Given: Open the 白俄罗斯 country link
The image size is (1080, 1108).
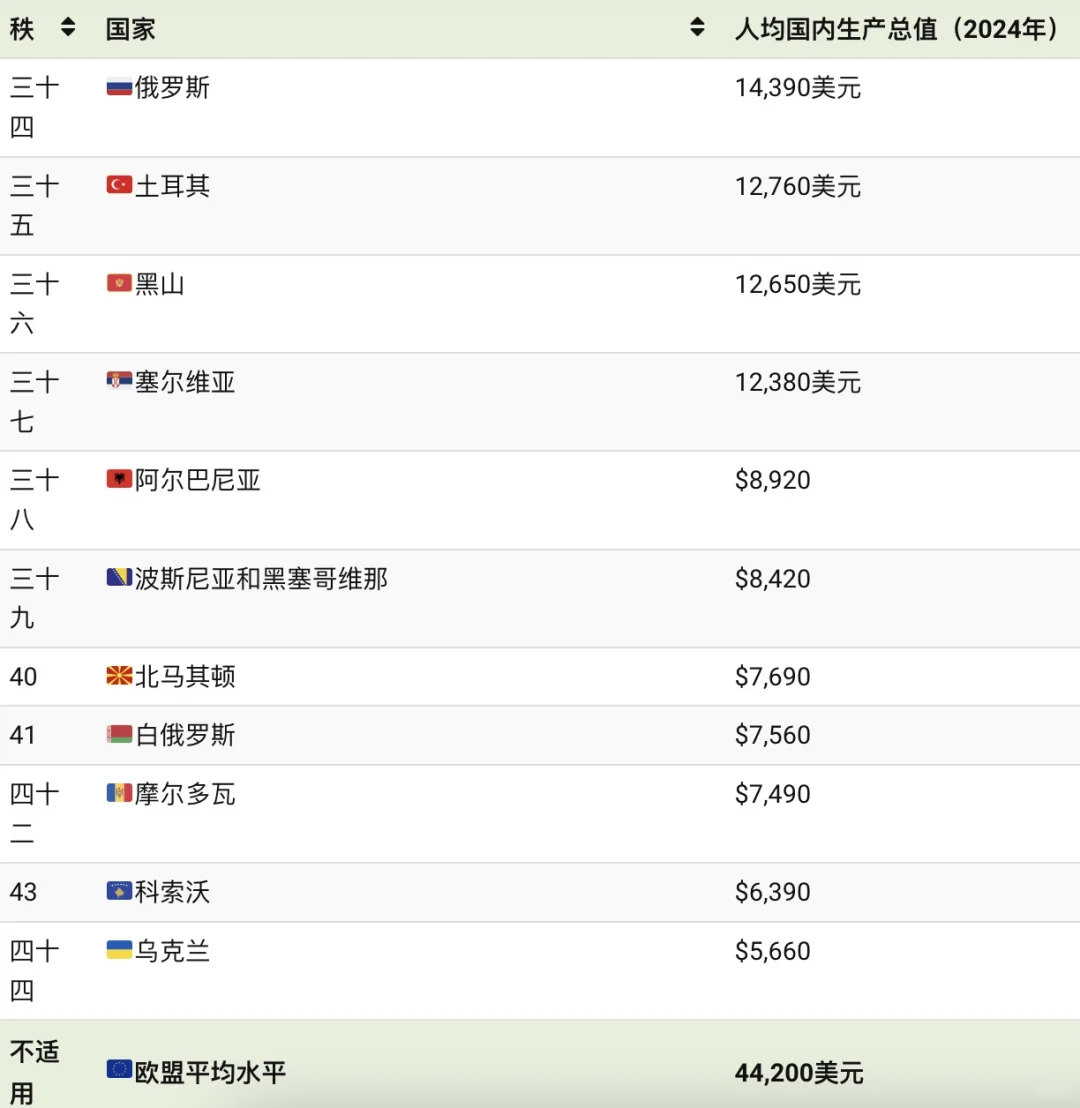Looking at the screenshot, I should (x=184, y=735).
